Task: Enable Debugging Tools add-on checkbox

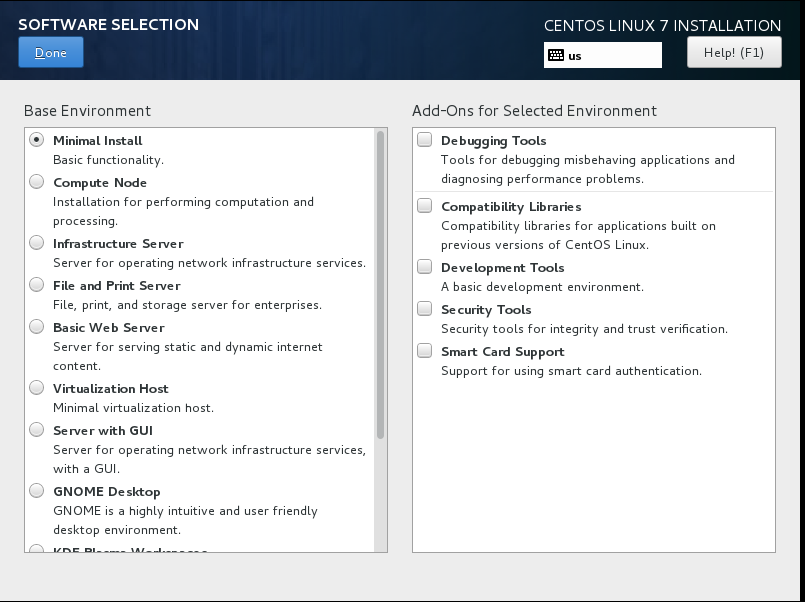Action: (x=425, y=140)
